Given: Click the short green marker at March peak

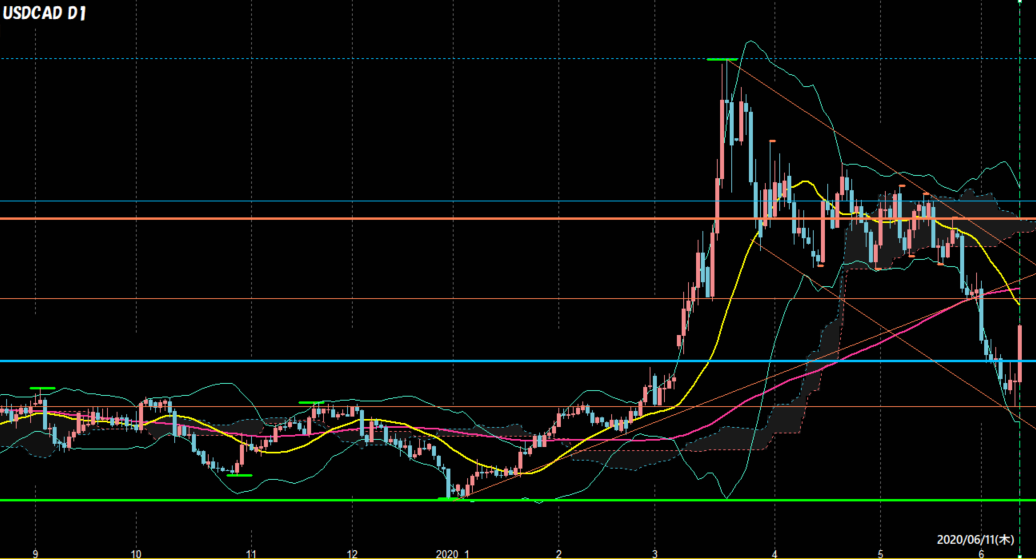Looking at the screenshot, I should pyautogui.click(x=722, y=59).
